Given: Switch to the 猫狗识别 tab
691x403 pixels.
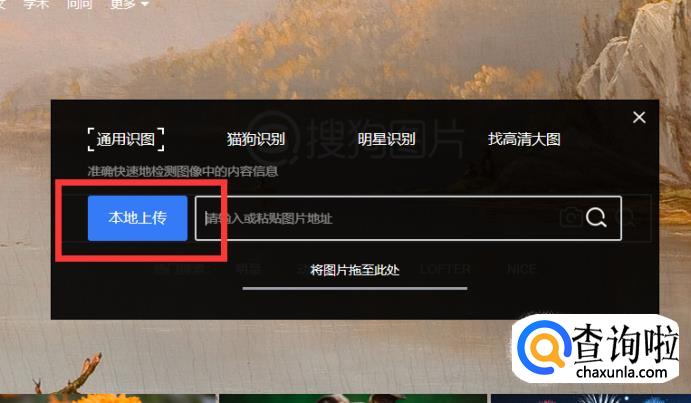Looking at the screenshot, I should [x=256, y=139].
